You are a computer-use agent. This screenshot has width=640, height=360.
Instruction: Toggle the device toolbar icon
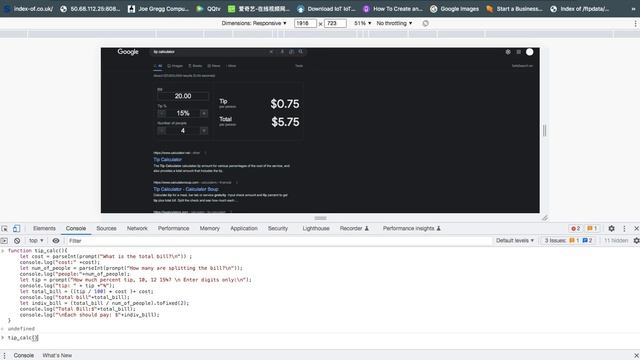coord(16,229)
